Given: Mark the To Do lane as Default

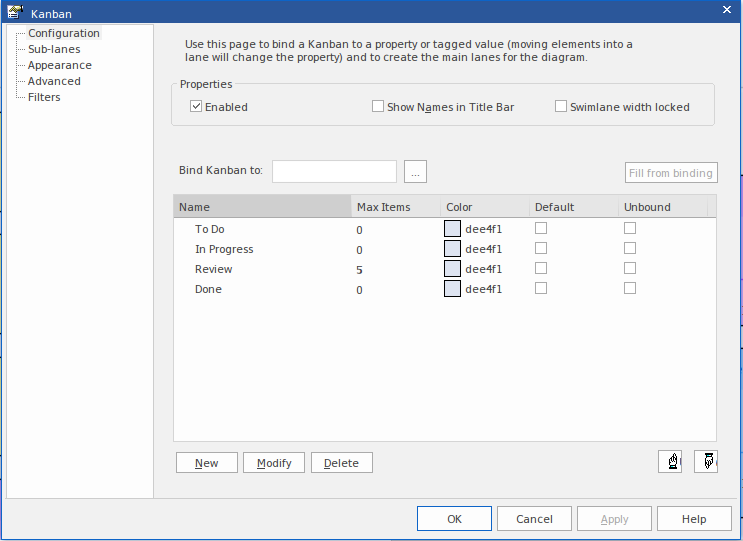Looking at the screenshot, I should [541, 229].
